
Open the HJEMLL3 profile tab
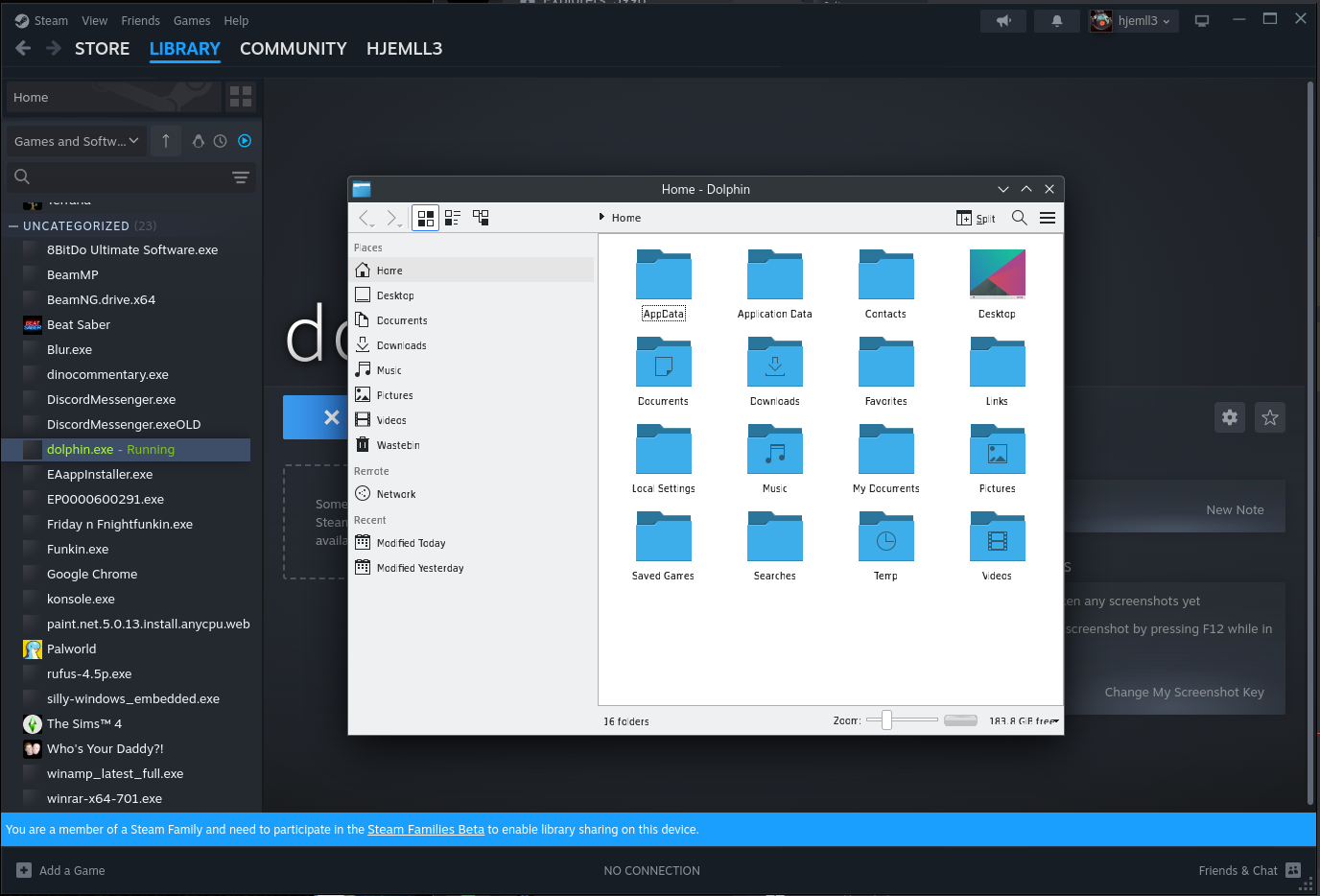(404, 49)
